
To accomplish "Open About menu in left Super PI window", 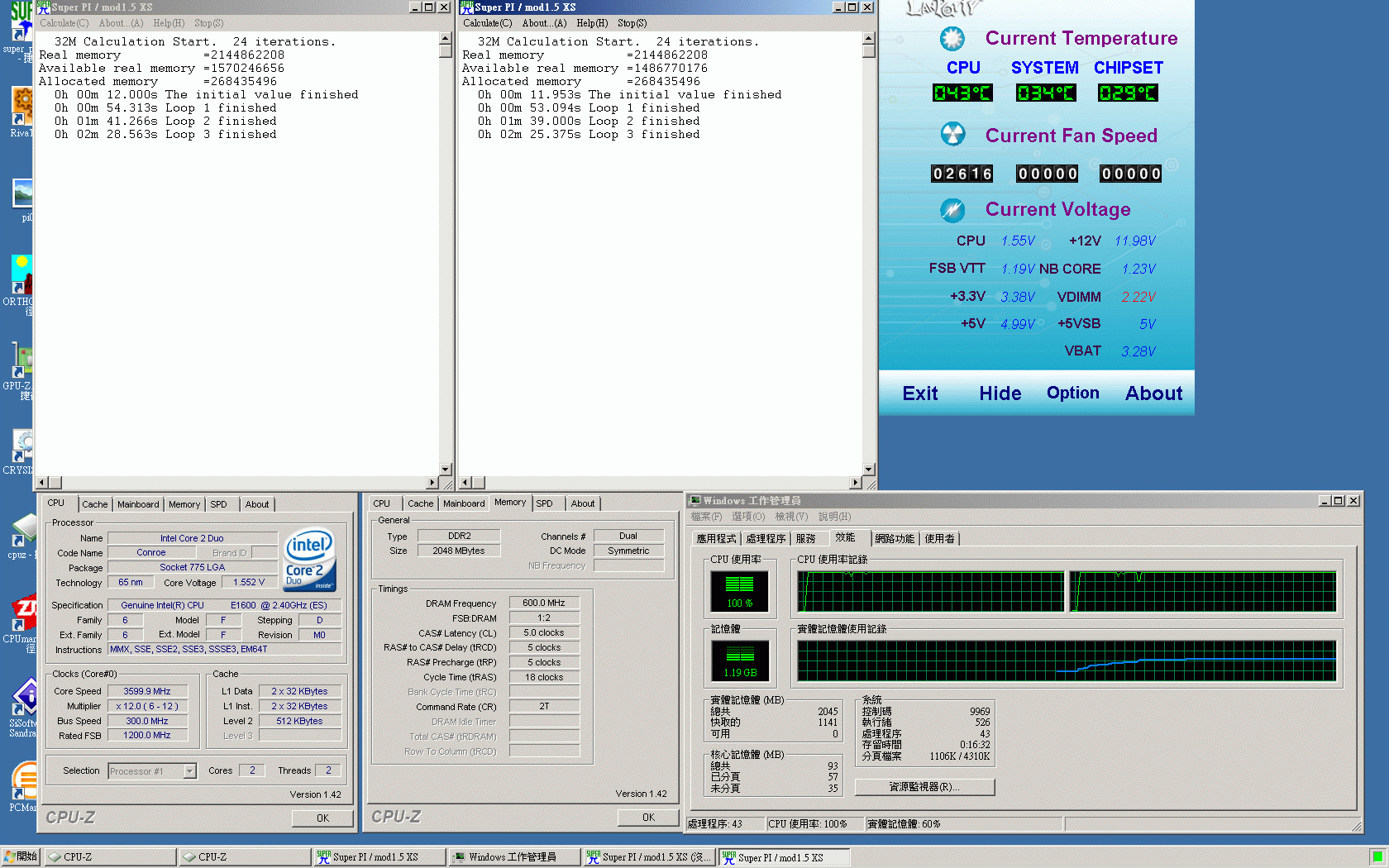I will click(121, 23).
